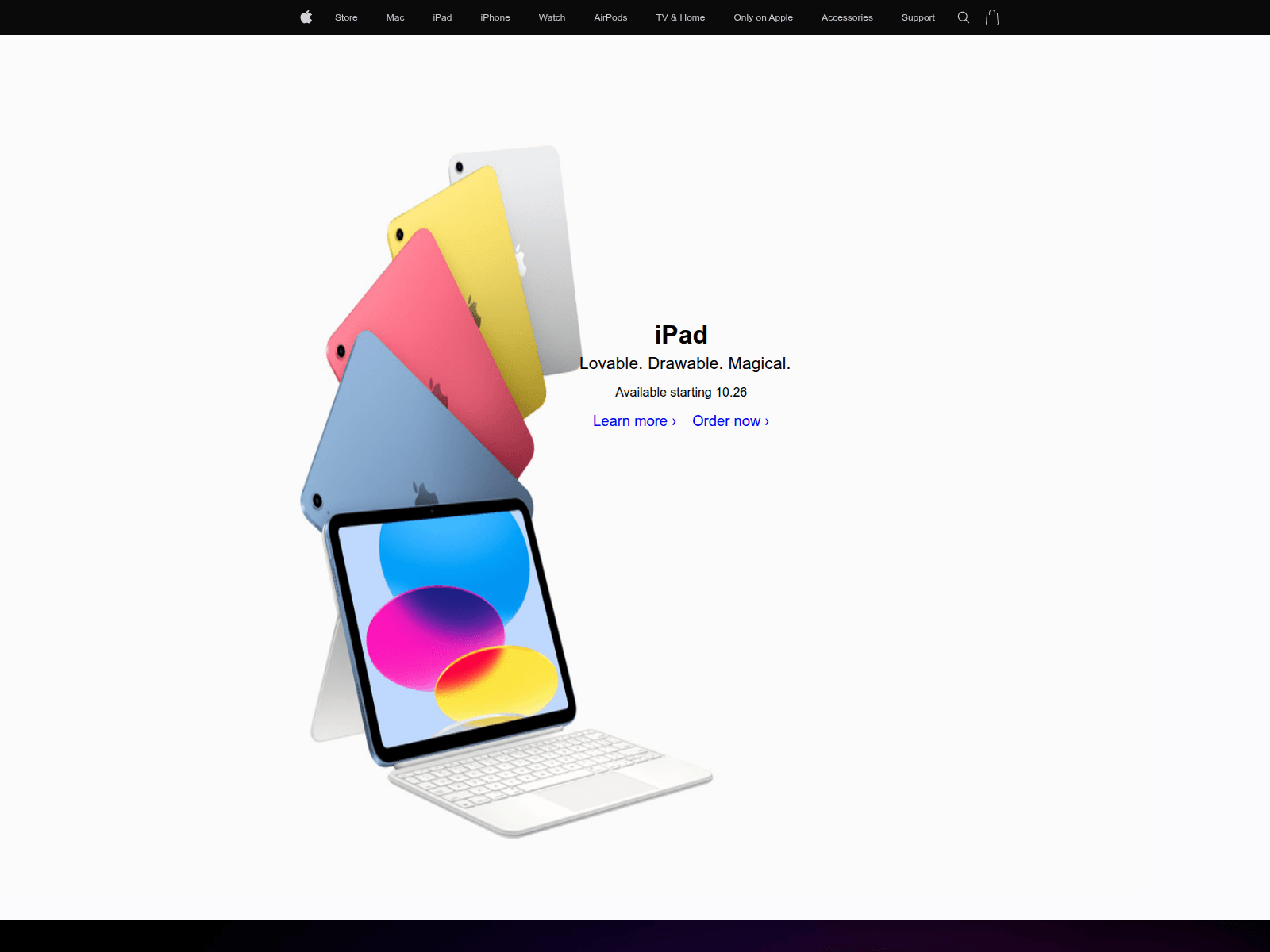This screenshot has width=1270, height=952.
Task: Click the iPad with keyboard image
Action: pos(506,492)
